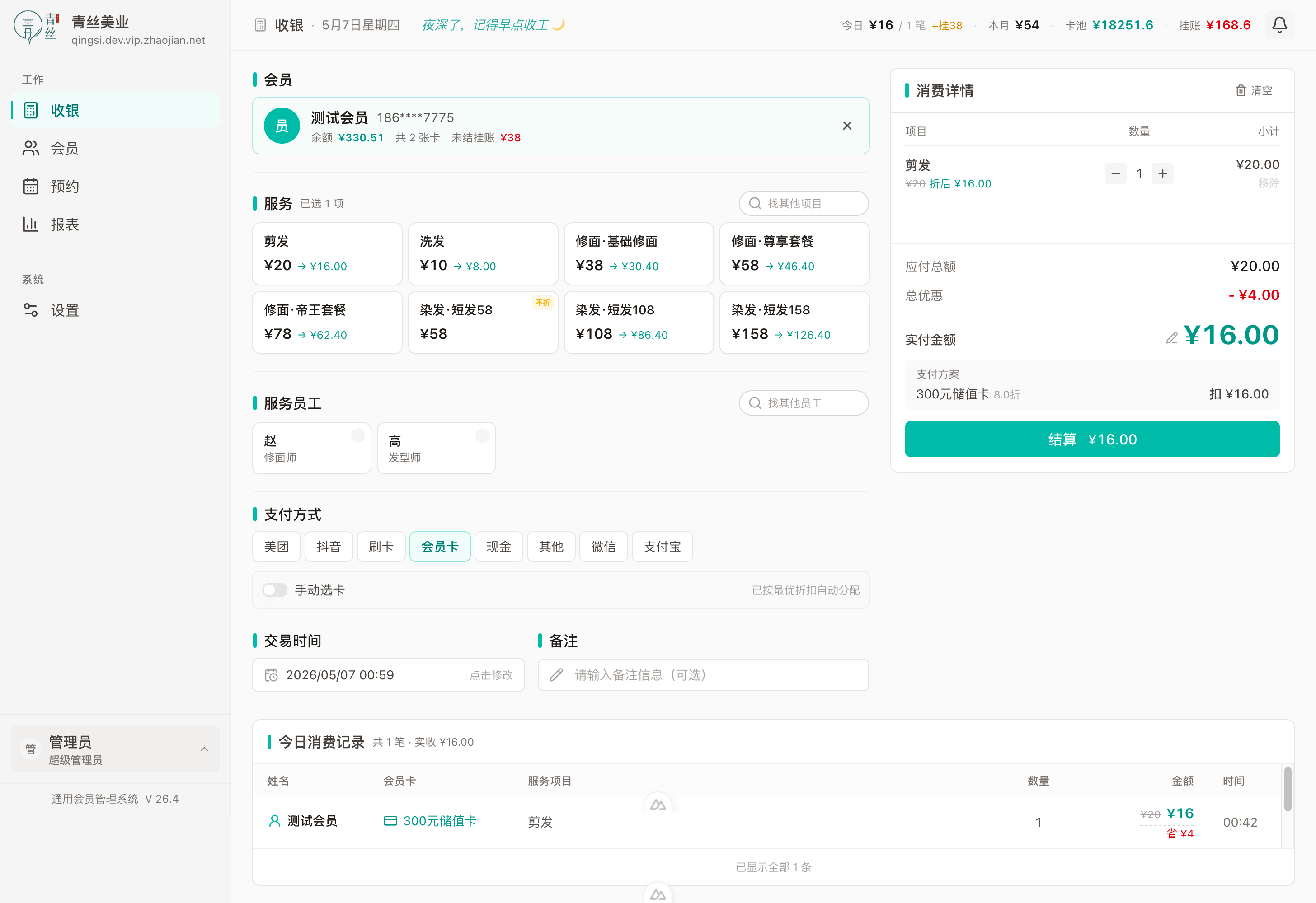The width and height of the screenshot is (1316, 903).
Task: Open notifications bell icon
Action: click(x=1279, y=25)
